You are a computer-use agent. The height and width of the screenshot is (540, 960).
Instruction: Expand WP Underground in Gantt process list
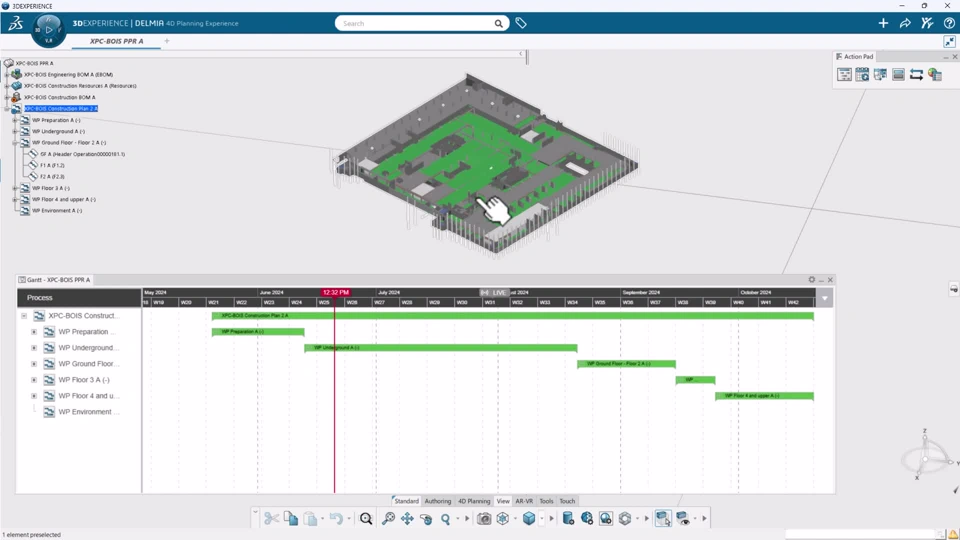coord(34,348)
